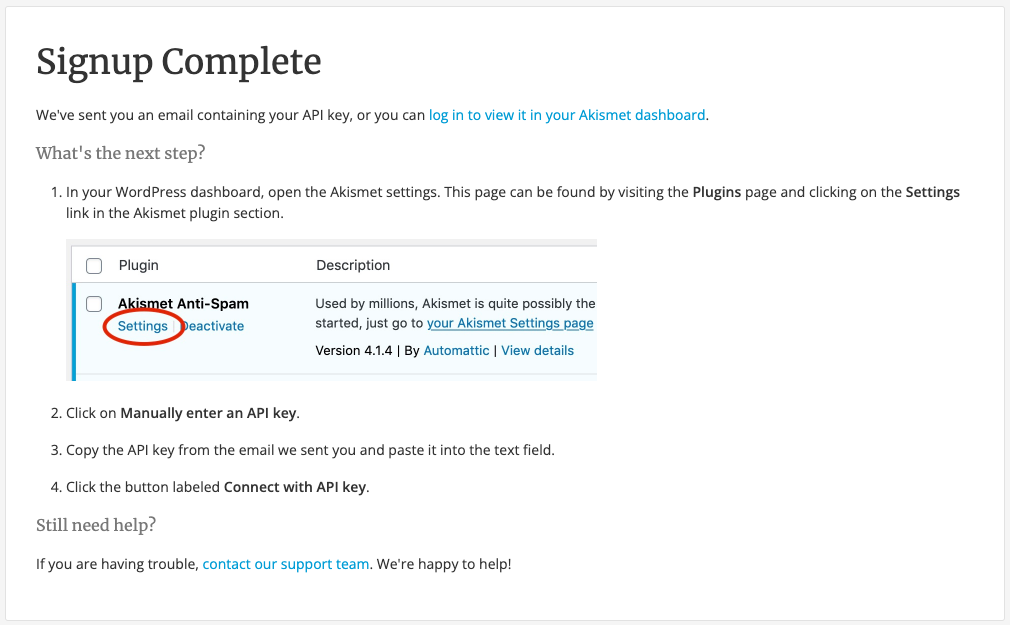Click the 'Plugin' column header label
The width and height of the screenshot is (1010, 625).
coord(138,265)
